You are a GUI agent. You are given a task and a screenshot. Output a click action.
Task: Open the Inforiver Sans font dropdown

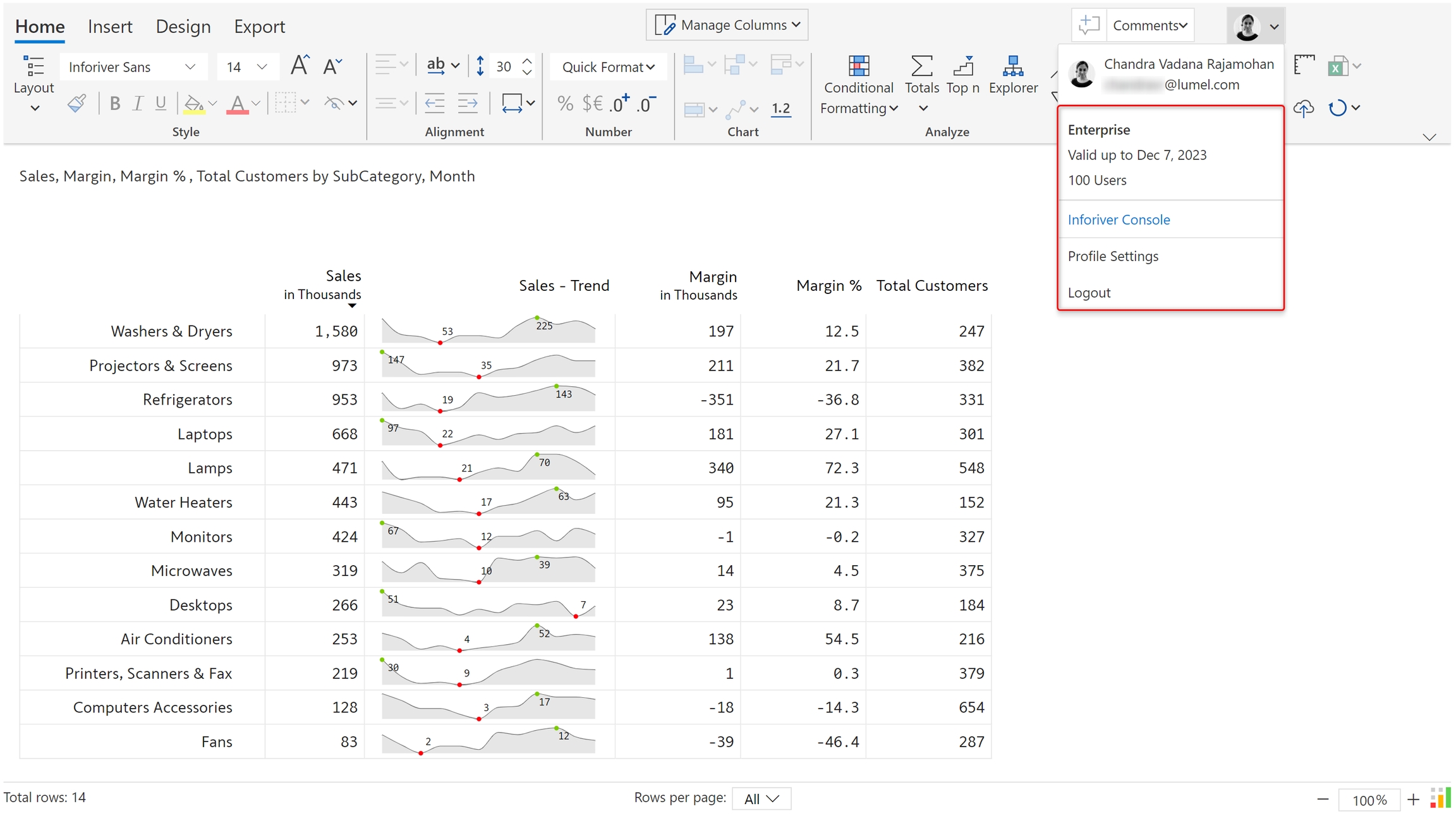(133, 67)
